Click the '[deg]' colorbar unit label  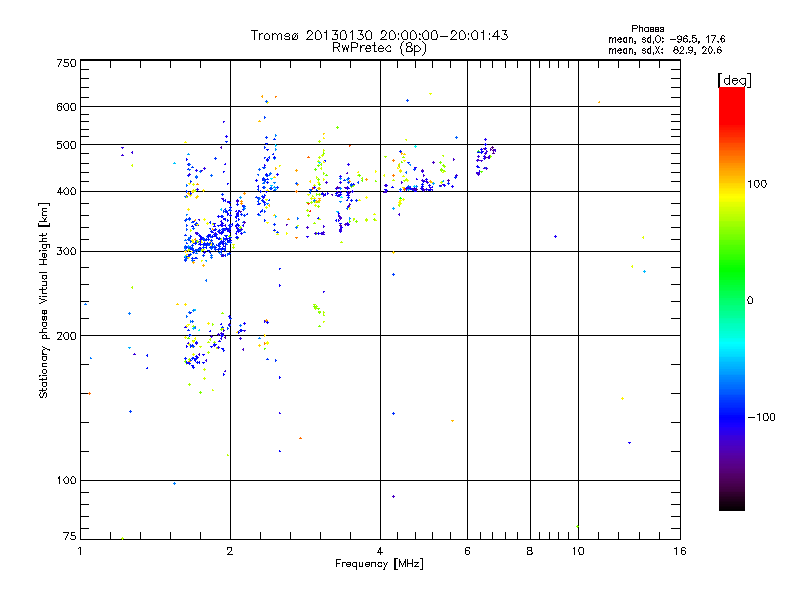(734, 80)
